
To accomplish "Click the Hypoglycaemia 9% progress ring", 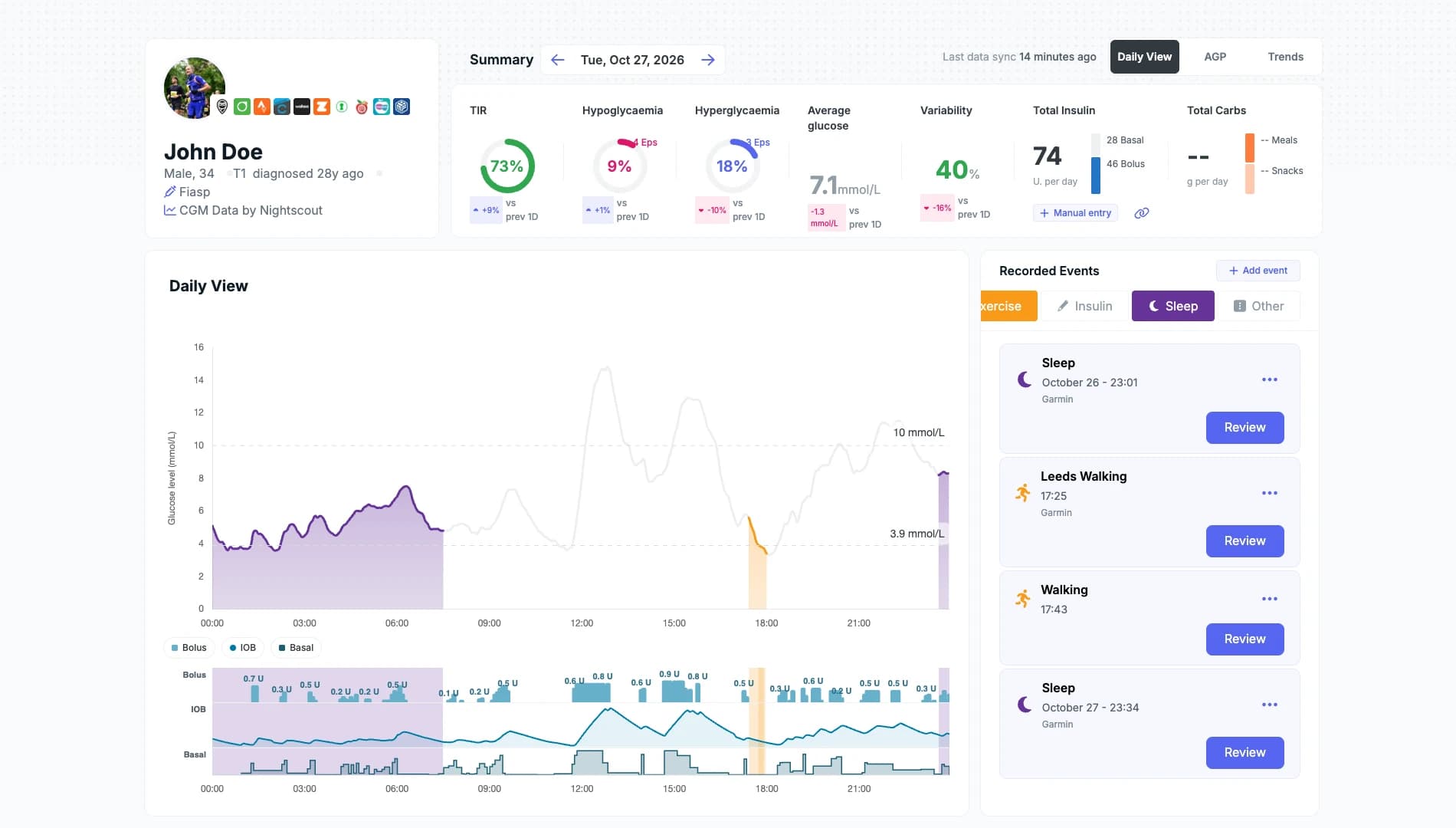I will click(x=619, y=166).
